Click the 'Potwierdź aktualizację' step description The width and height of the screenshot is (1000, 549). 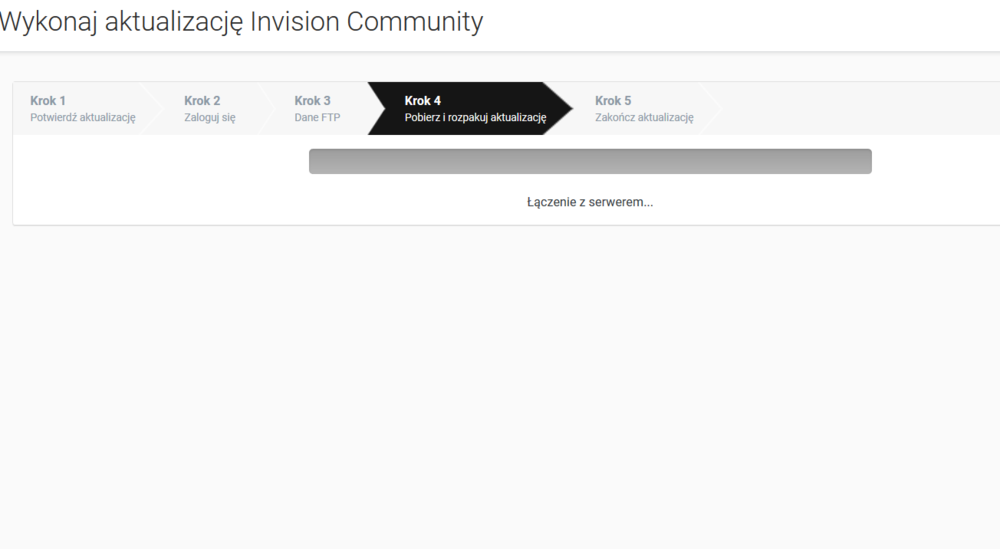pos(82,117)
